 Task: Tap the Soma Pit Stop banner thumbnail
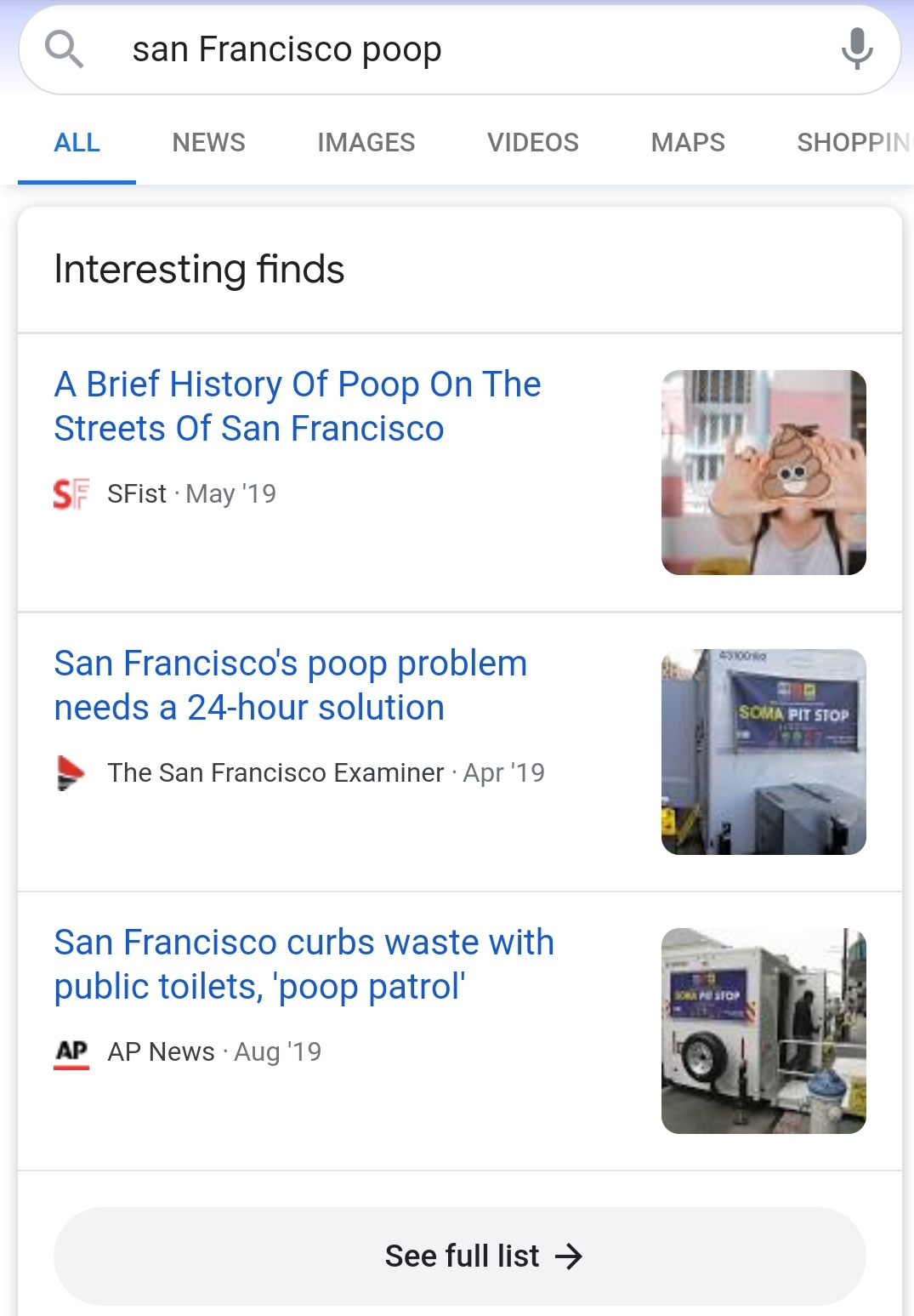(x=764, y=752)
